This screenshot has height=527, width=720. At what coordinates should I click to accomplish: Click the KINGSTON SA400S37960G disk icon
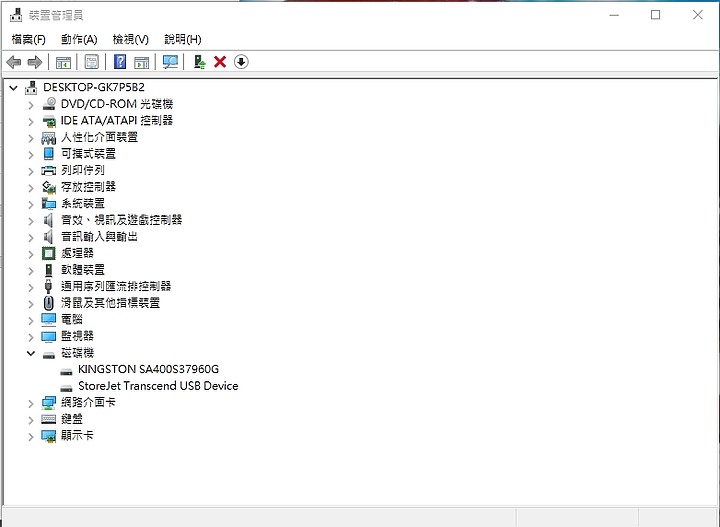(67, 371)
